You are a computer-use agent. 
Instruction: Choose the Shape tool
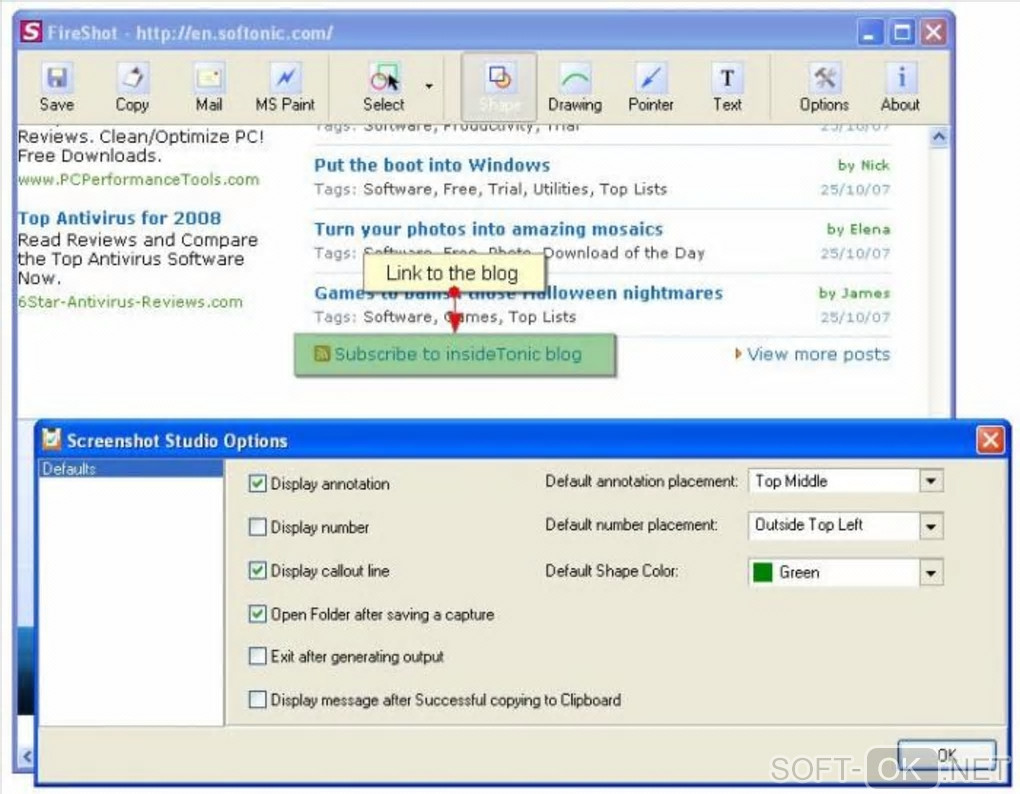pyautogui.click(x=499, y=88)
